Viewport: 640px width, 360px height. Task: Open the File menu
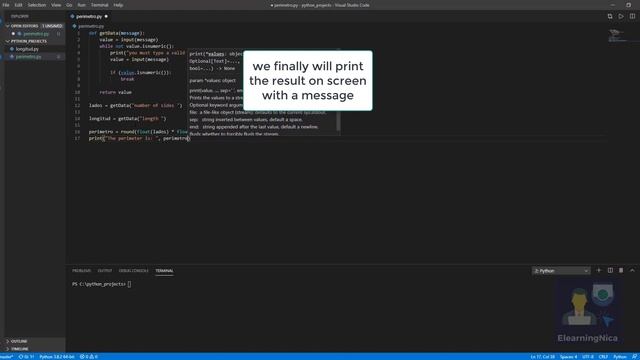point(6,5)
